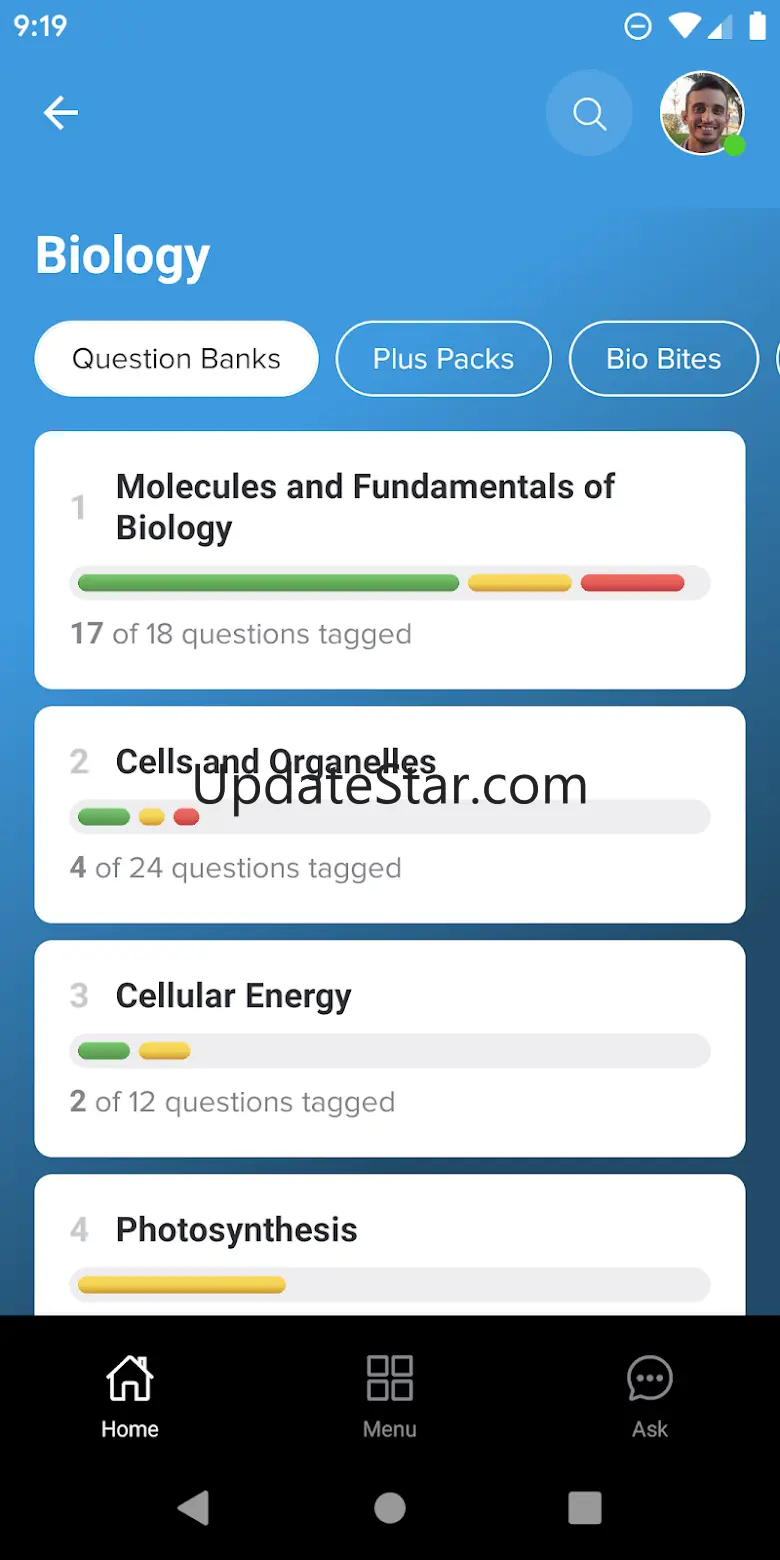Image resolution: width=780 pixels, height=1560 pixels.
Task: Open Cells and Organelles question bank
Action: [276, 762]
